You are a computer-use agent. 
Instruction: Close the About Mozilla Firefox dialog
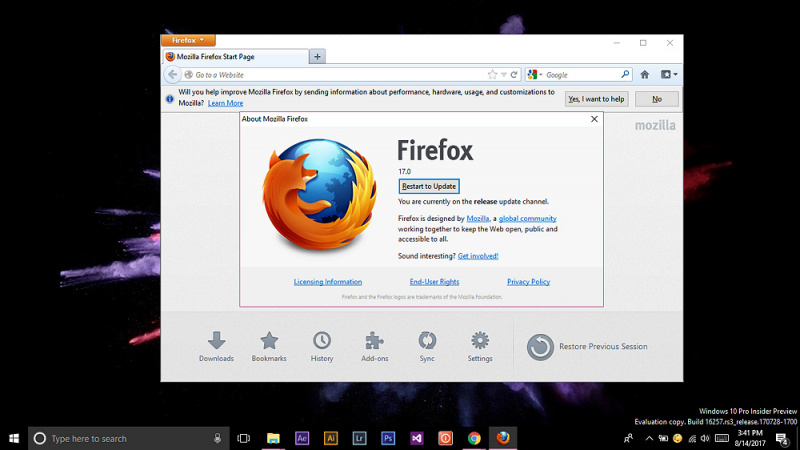tap(594, 119)
